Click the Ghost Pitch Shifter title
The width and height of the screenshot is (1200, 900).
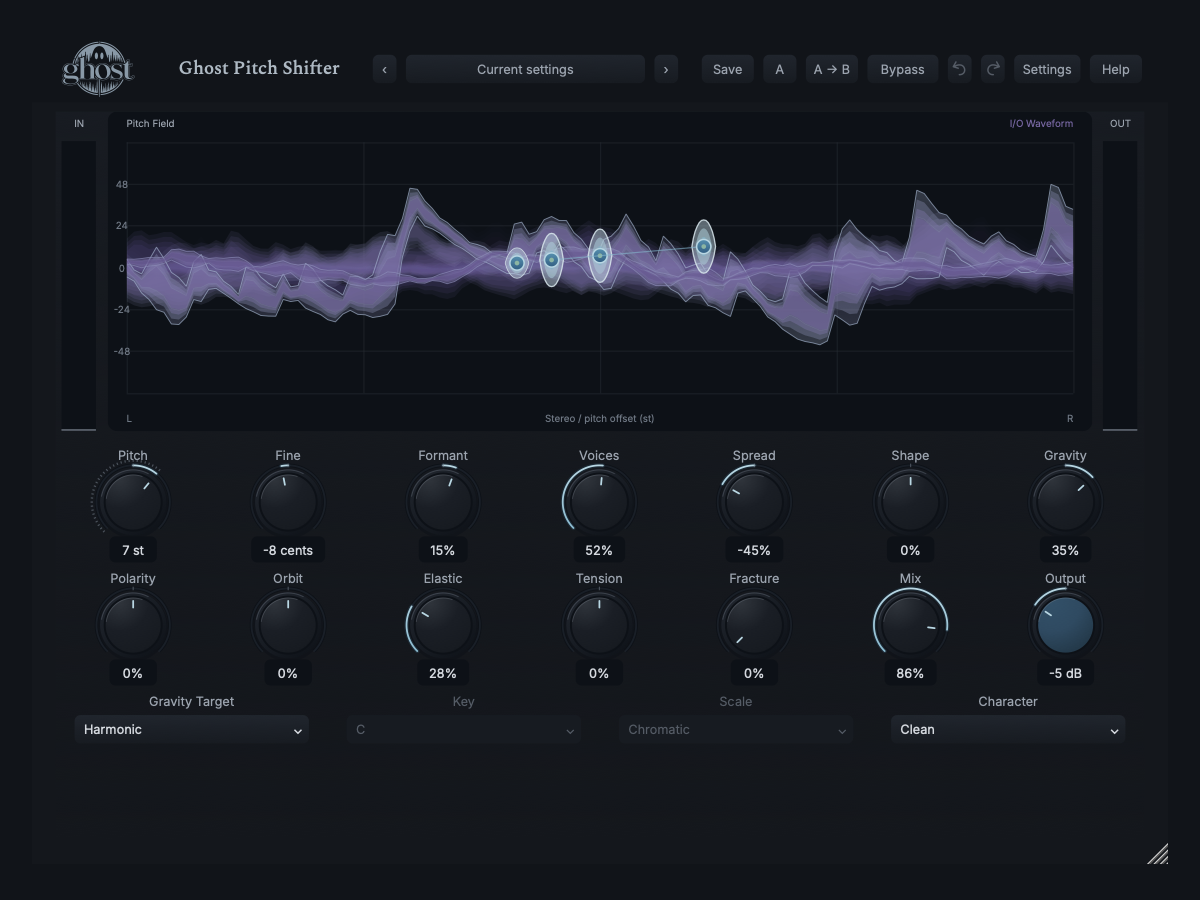tap(259, 68)
